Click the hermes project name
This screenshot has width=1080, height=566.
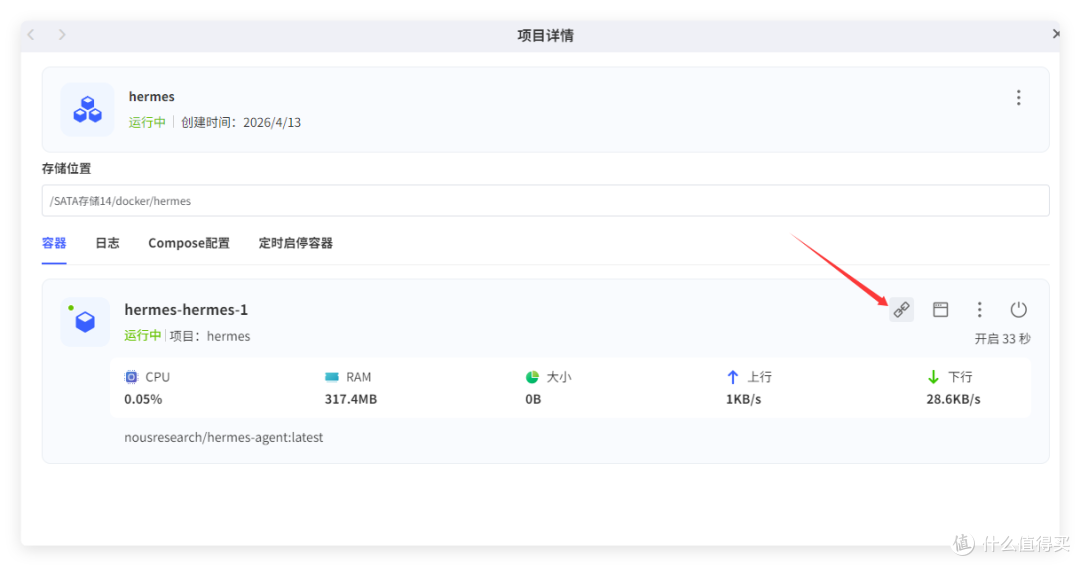(x=152, y=96)
